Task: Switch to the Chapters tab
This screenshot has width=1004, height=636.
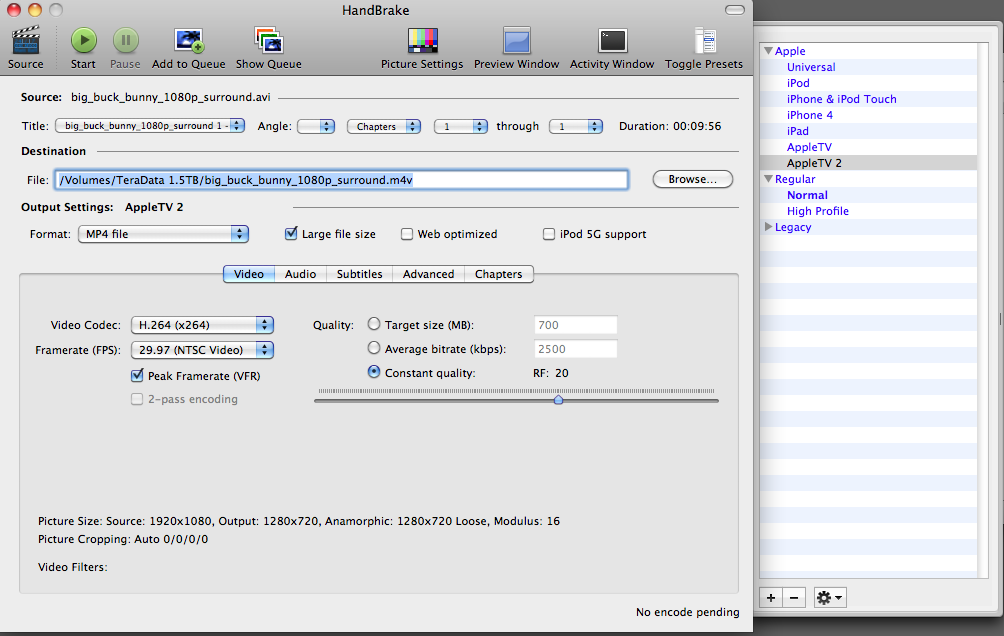Action: click(499, 274)
